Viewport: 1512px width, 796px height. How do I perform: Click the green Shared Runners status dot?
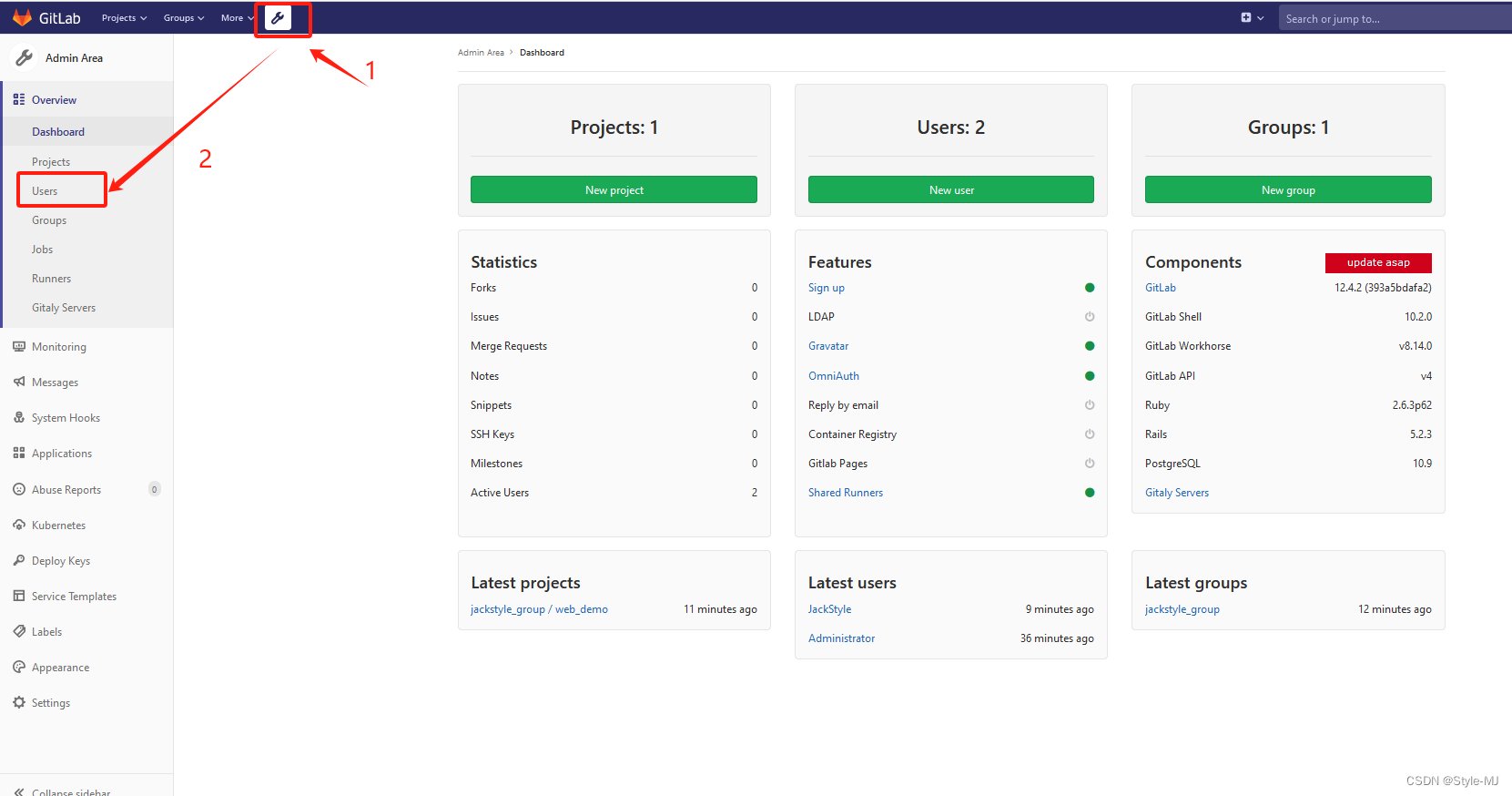tap(1090, 493)
